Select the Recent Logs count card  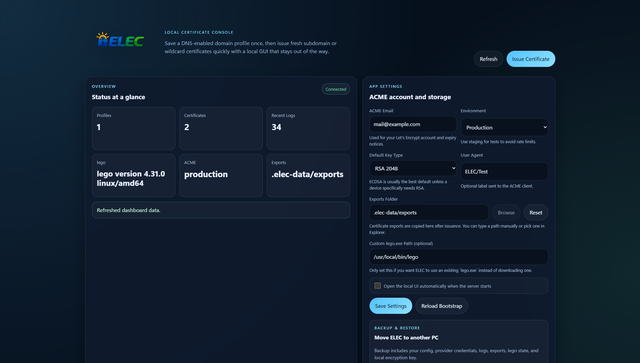(x=308, y=128)
